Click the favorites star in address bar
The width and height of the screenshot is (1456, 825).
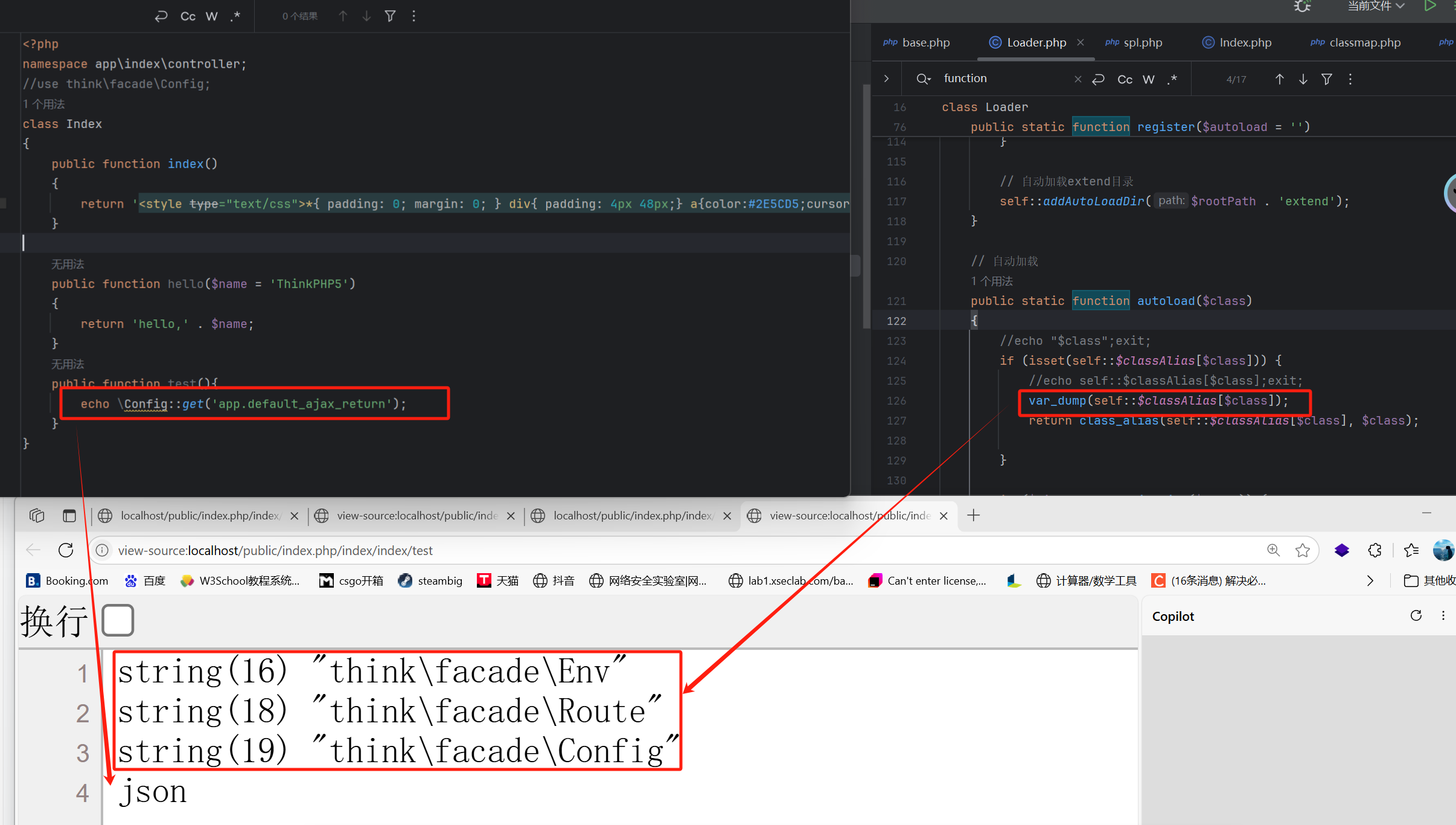(1302, 550)
